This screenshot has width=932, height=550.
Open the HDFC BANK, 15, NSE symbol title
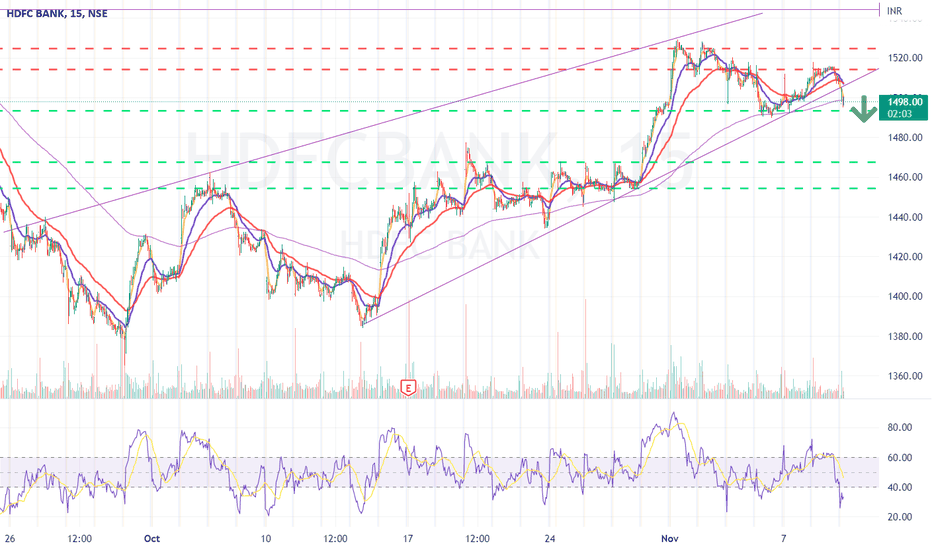(57, 14)
